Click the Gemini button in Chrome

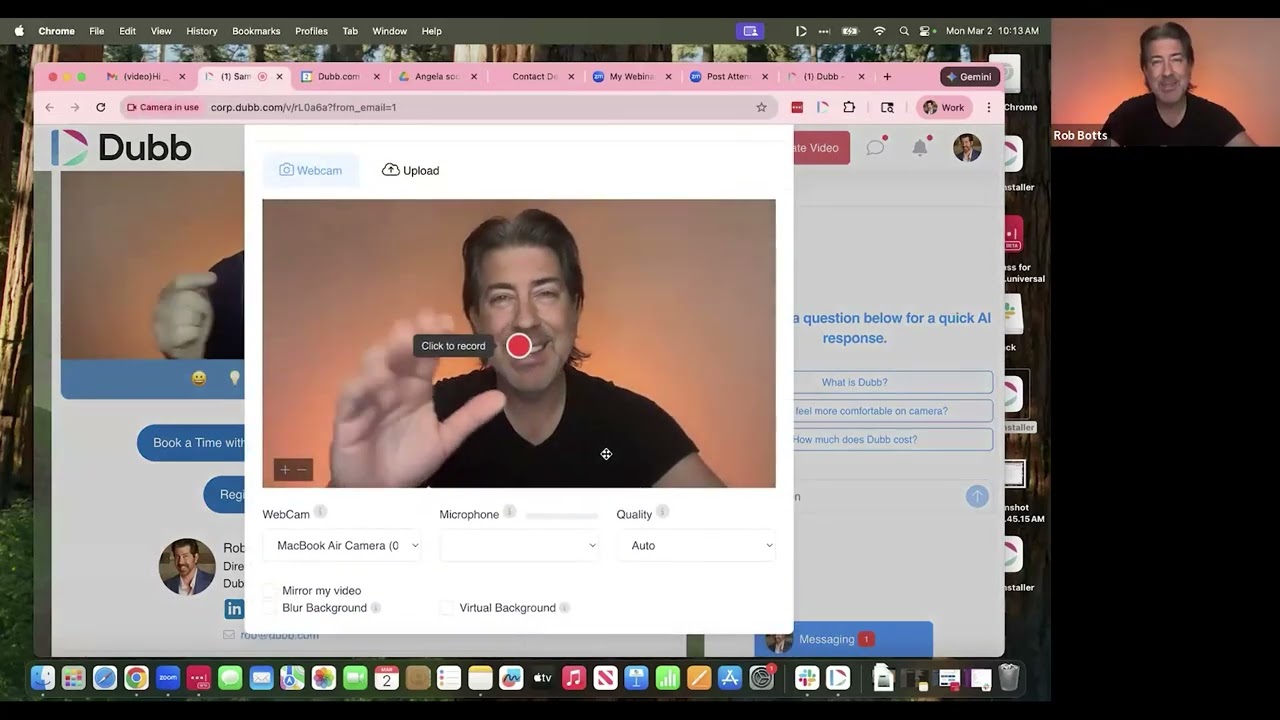[x=970, y=76]
